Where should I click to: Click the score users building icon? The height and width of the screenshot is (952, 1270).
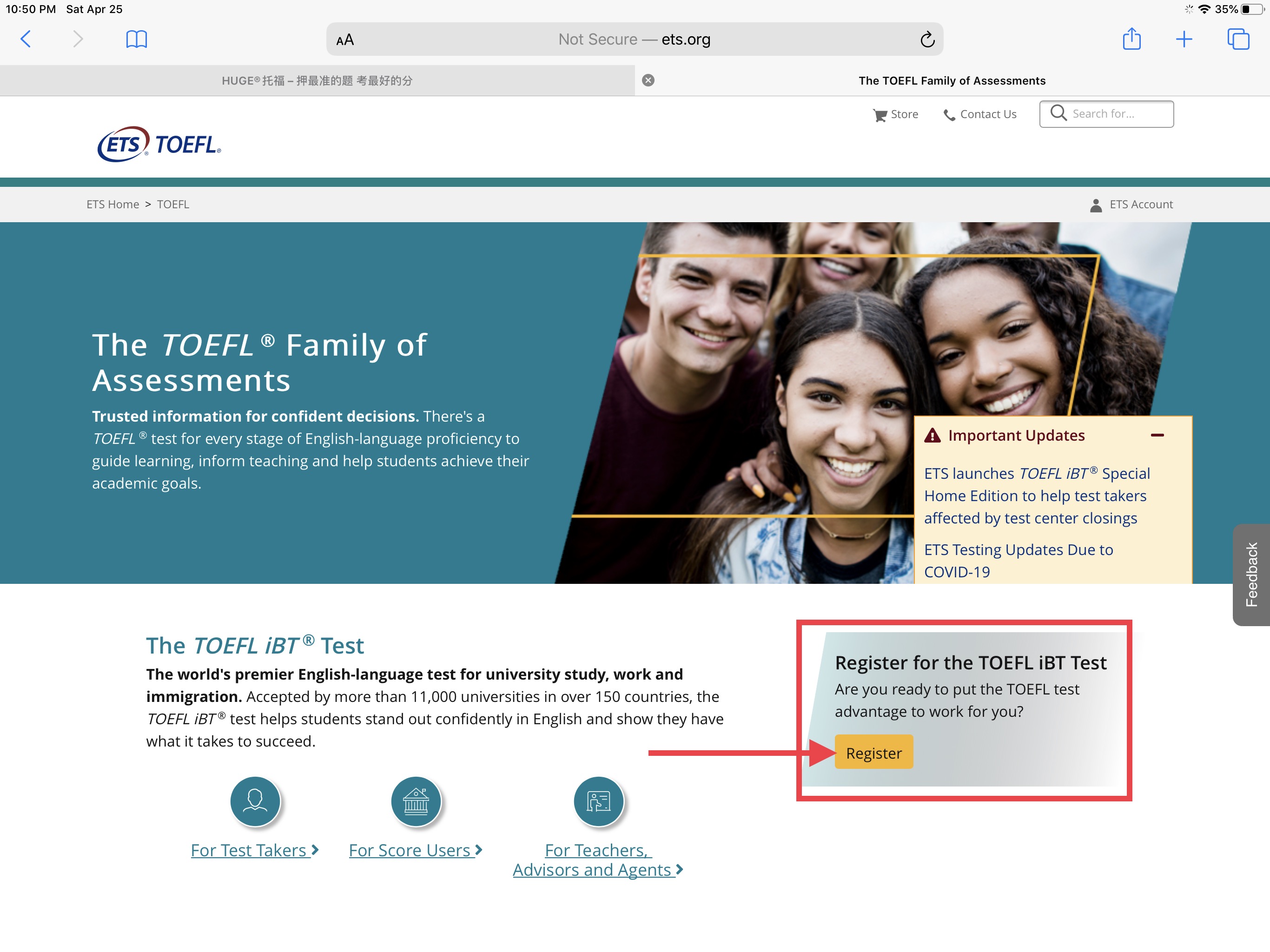click(416, 801)
